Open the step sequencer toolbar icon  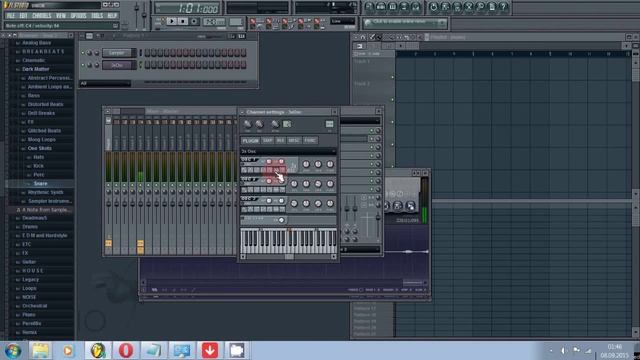point(381,7)
